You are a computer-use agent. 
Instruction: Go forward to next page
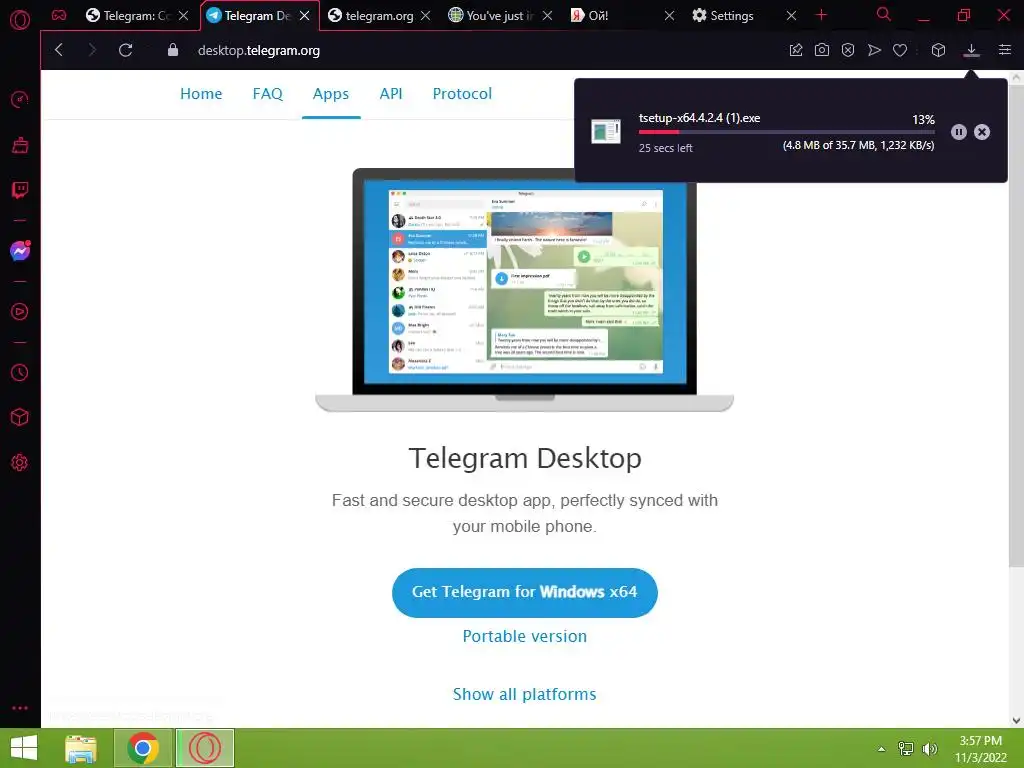[x=92, y=50]
